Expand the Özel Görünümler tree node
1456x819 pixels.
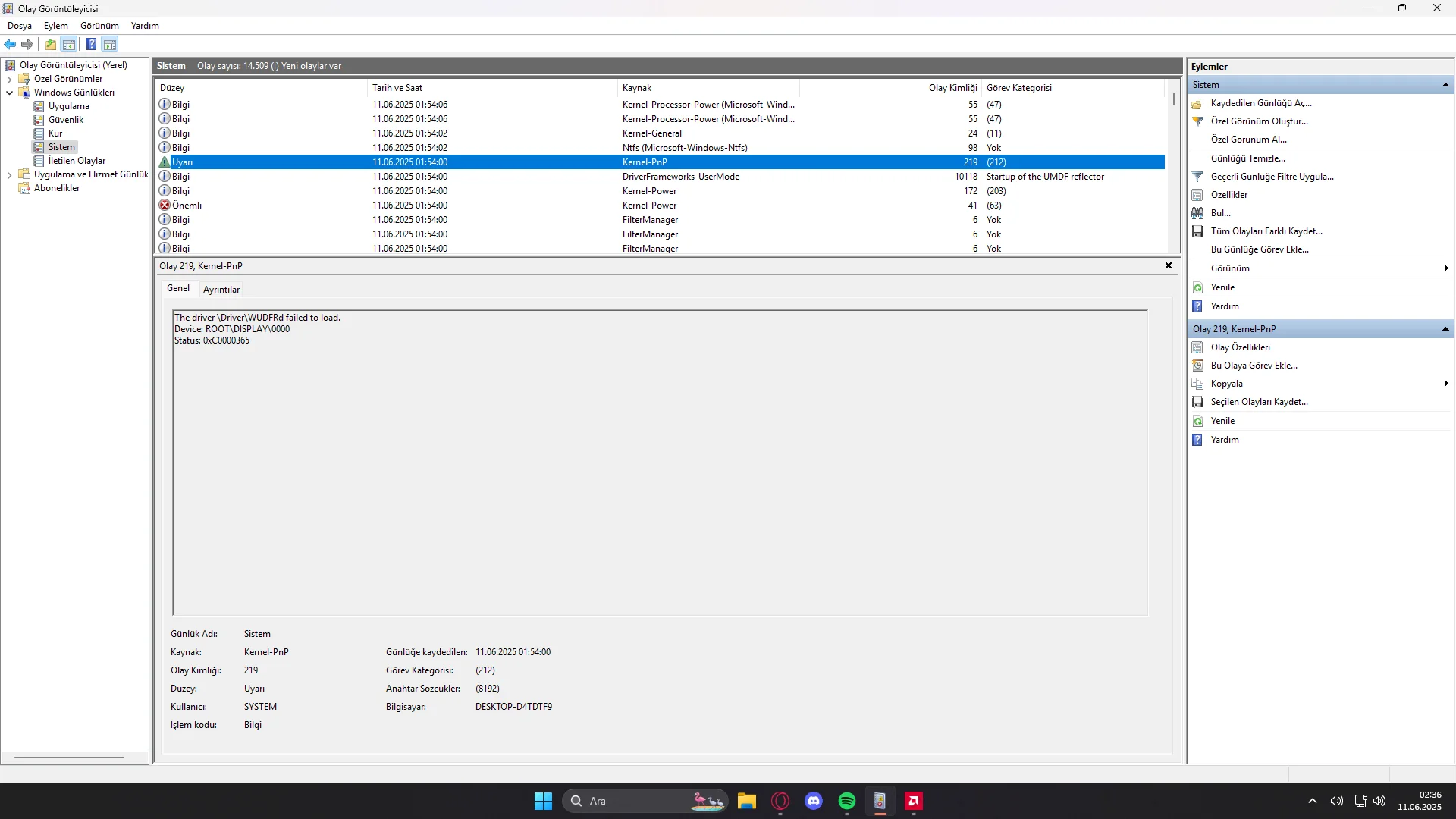point(9,79)
